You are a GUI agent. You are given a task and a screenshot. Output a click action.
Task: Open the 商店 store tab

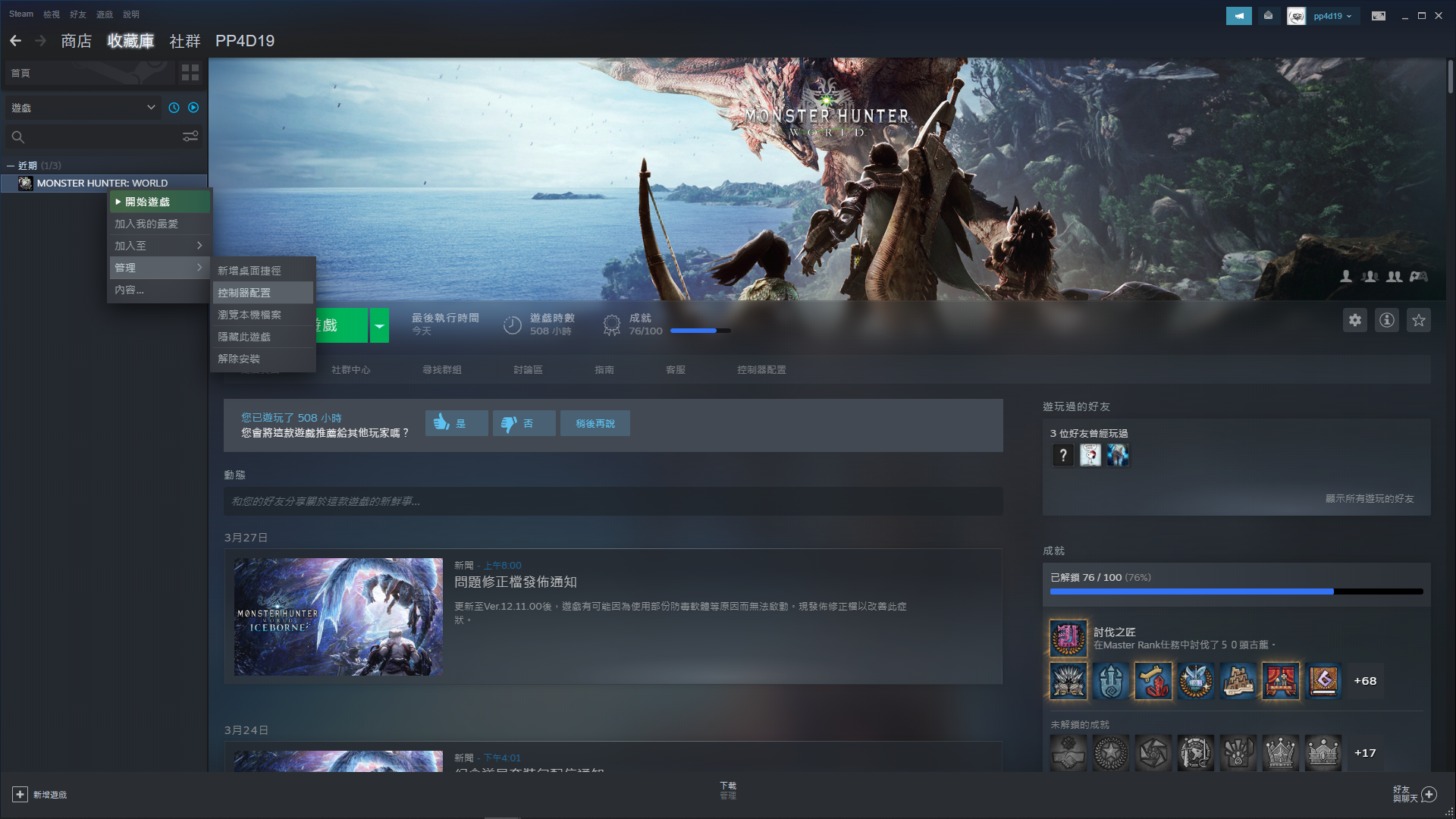[x=77, y=41]
